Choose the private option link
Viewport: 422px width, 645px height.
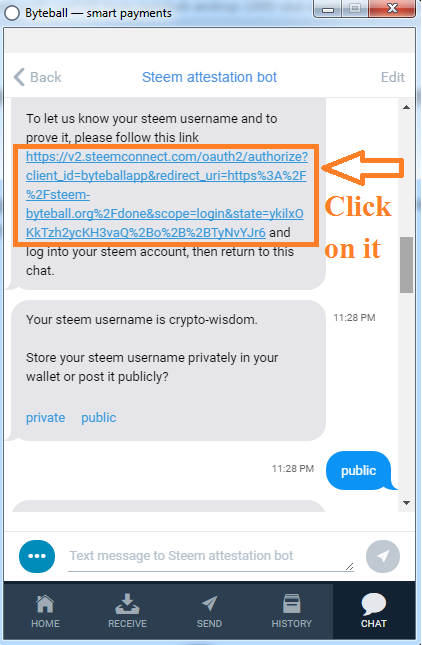46,418
